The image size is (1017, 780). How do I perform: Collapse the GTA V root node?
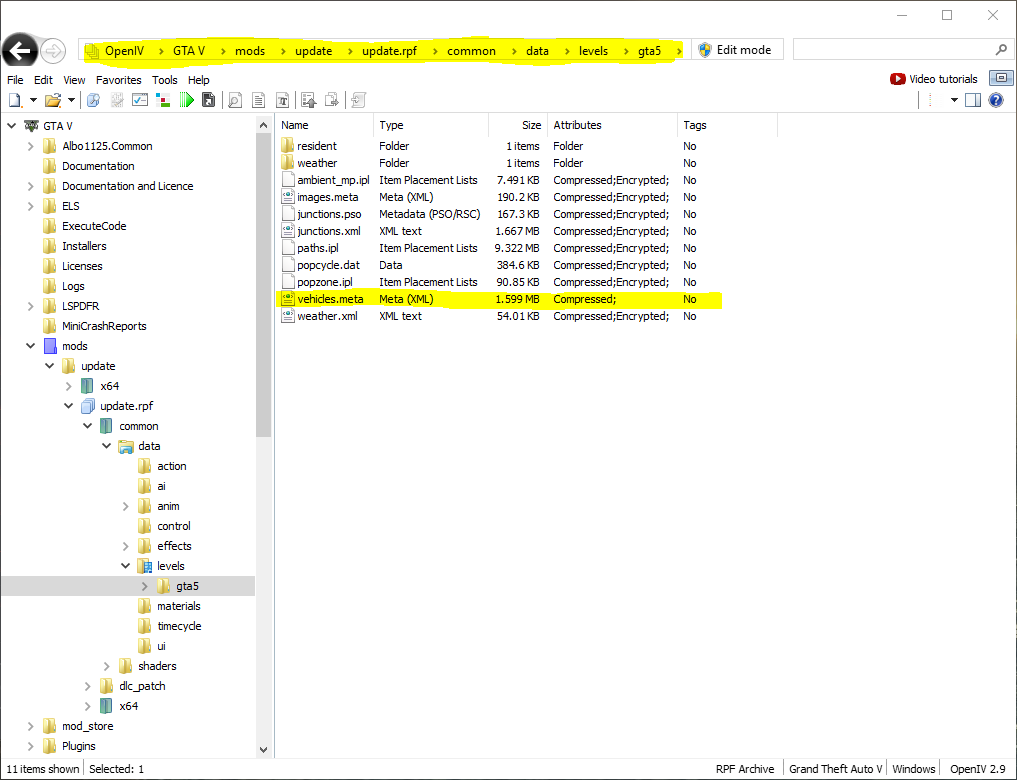click(12, 126)
